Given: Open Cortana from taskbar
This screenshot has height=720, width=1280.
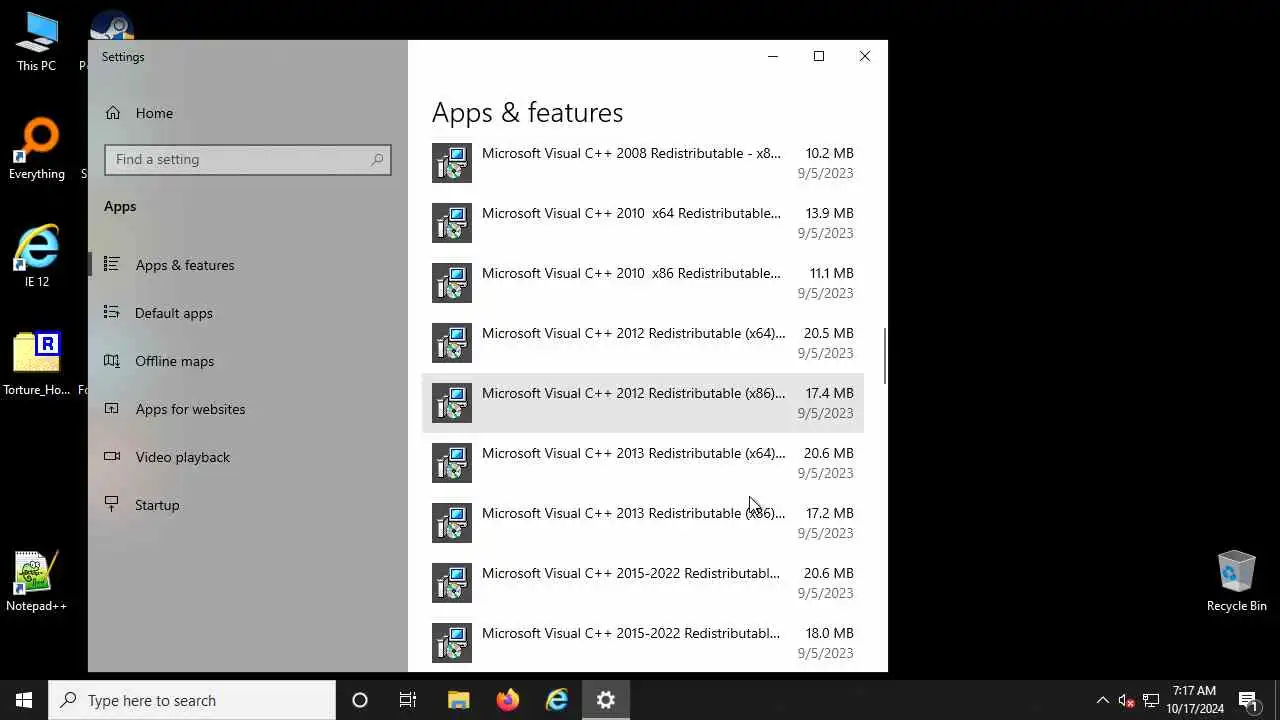Looking at the screenshot, I should 360,700.
